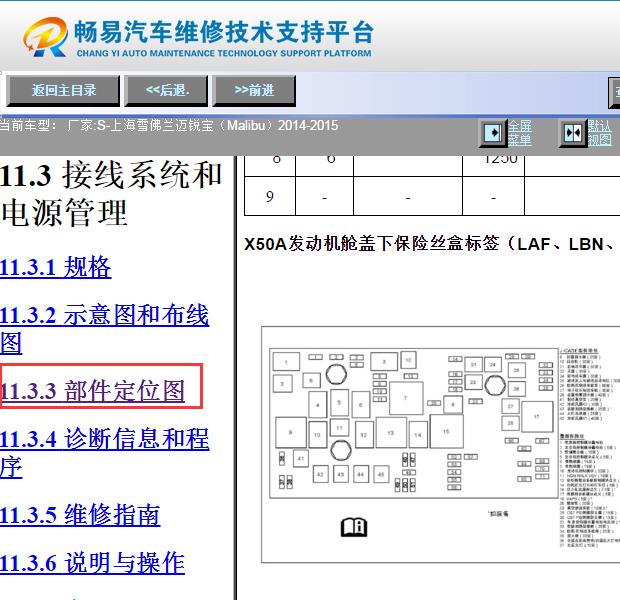Go back with the <<后退 button
620x600 pixels.
pyautogui.click(x=166, y=91)
